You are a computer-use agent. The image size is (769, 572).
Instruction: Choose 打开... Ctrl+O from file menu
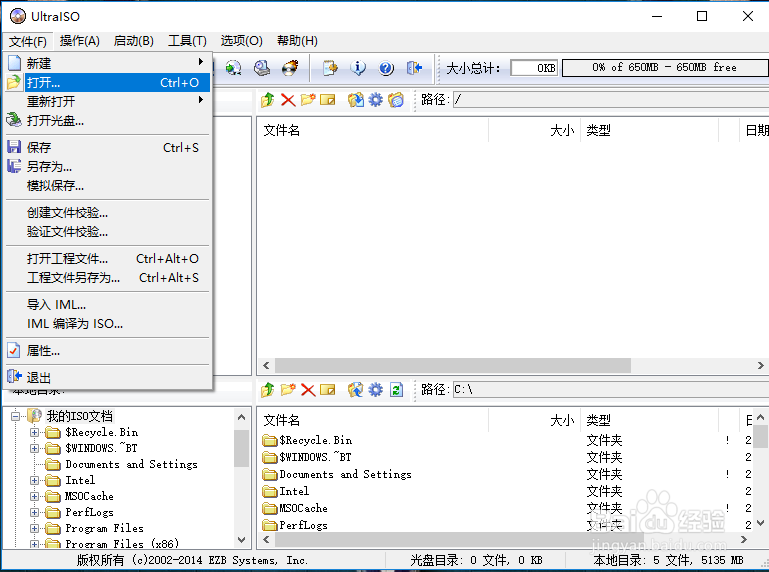point(108,82)
